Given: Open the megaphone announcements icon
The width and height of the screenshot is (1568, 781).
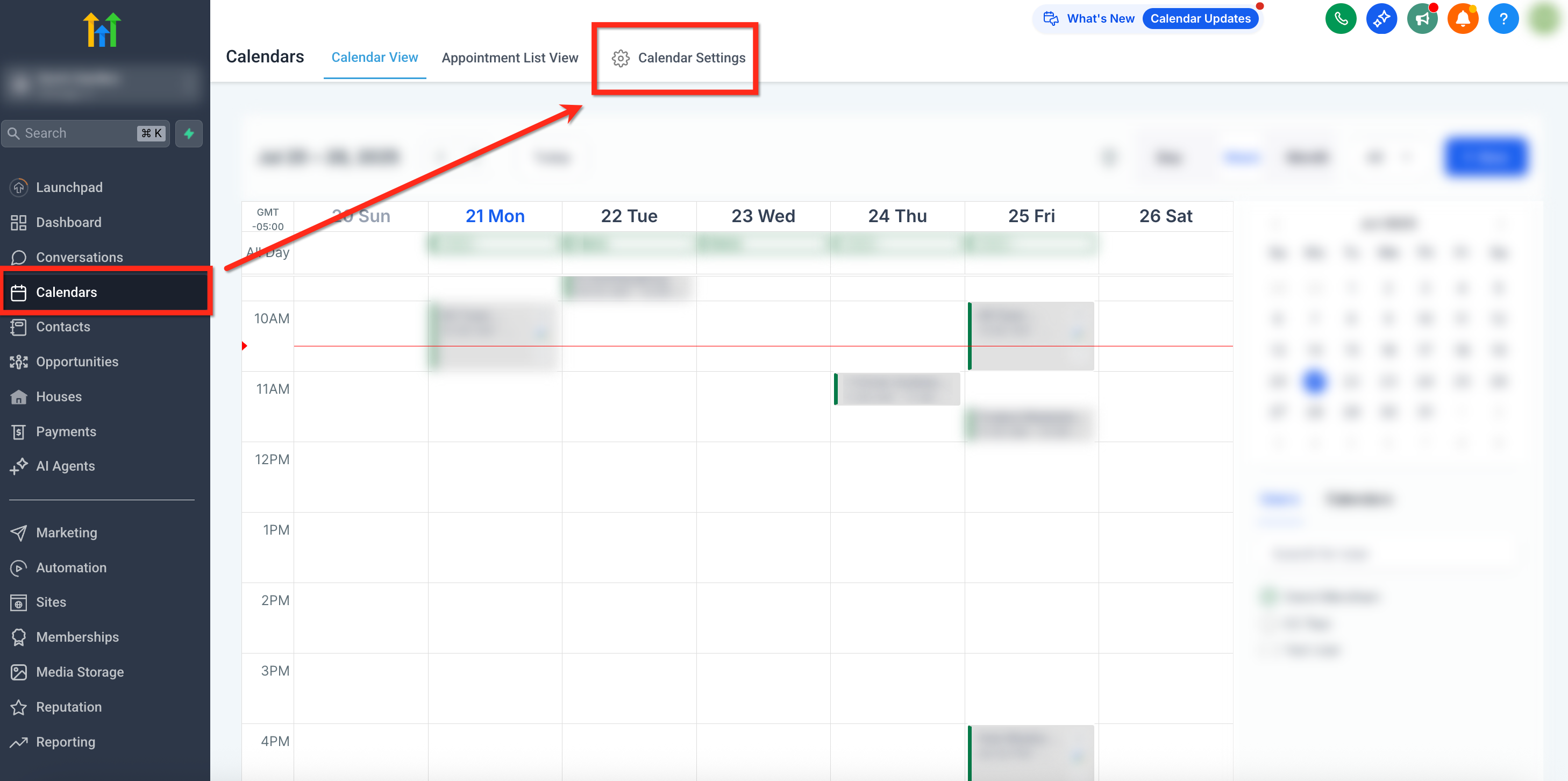Looking at the screenshot, I should pos(1422,19).
